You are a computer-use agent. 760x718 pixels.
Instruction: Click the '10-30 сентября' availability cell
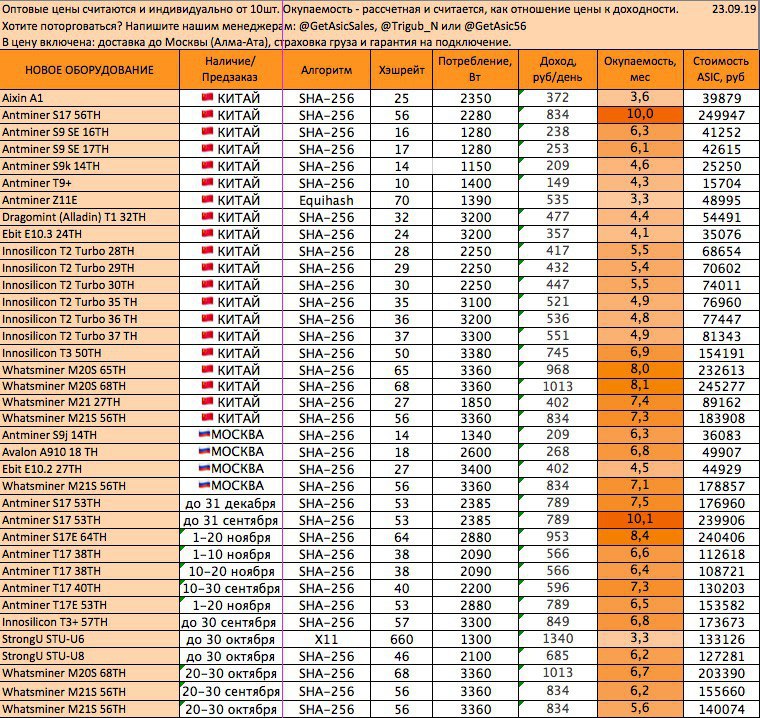231,588
